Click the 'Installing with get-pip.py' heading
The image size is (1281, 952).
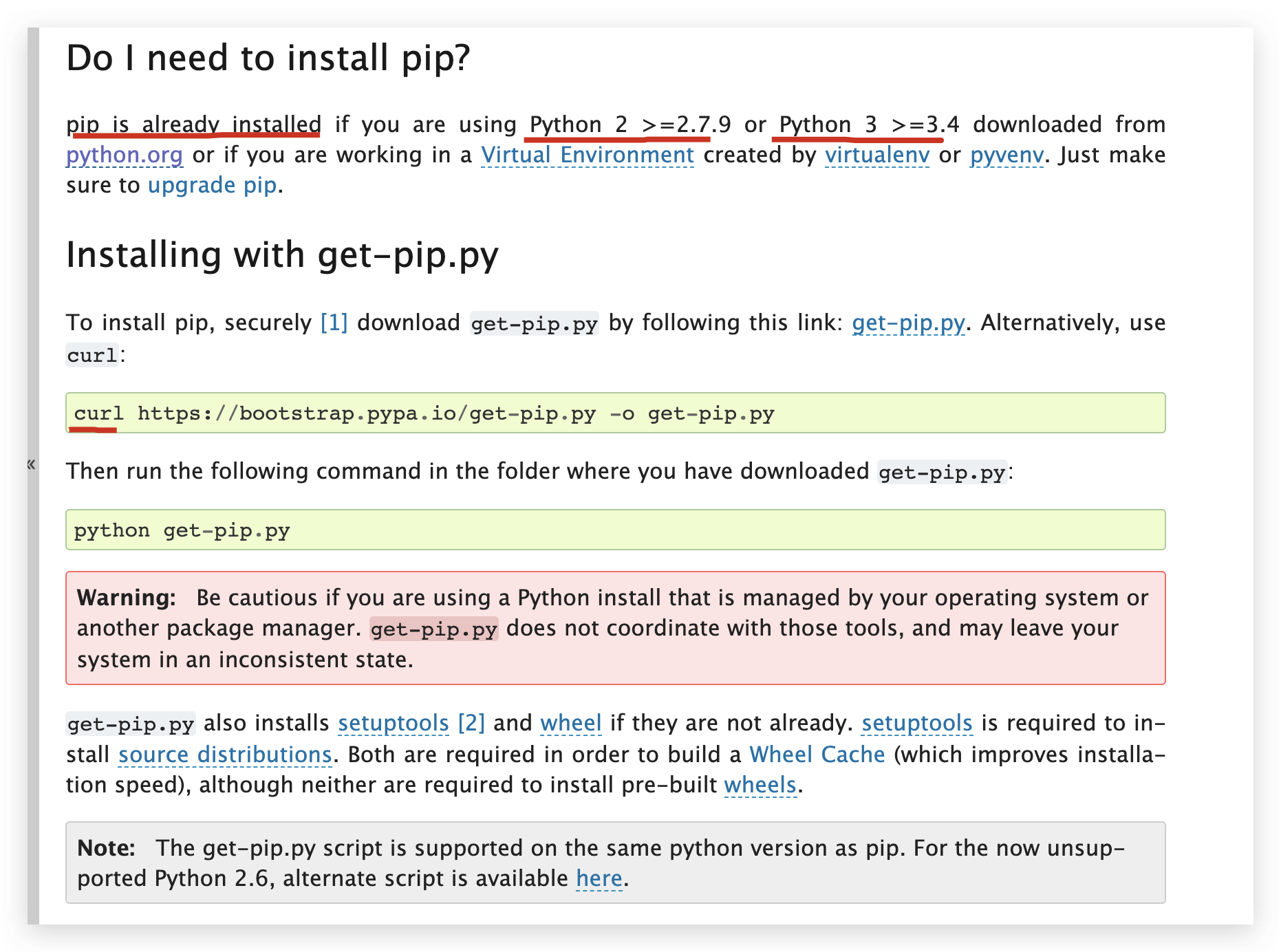(282, 255)
